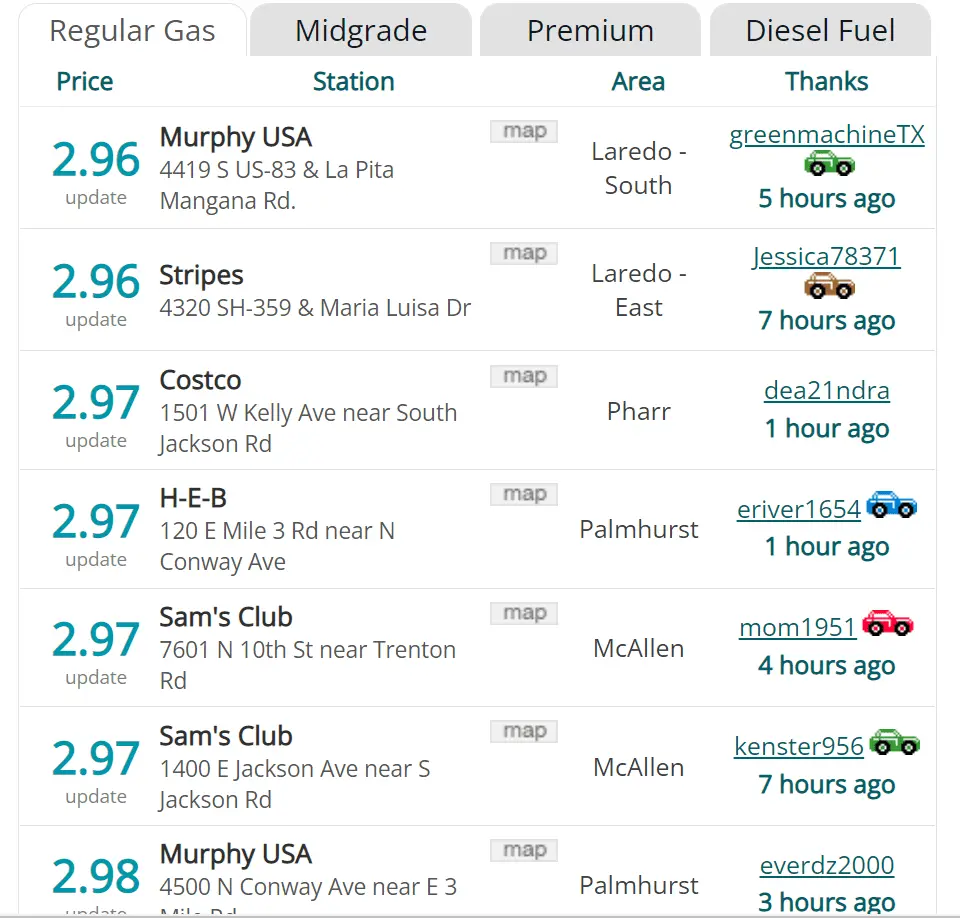Switch to the Midgrade tab
This screenshot has width=960, height=918.
coord(360,30)
